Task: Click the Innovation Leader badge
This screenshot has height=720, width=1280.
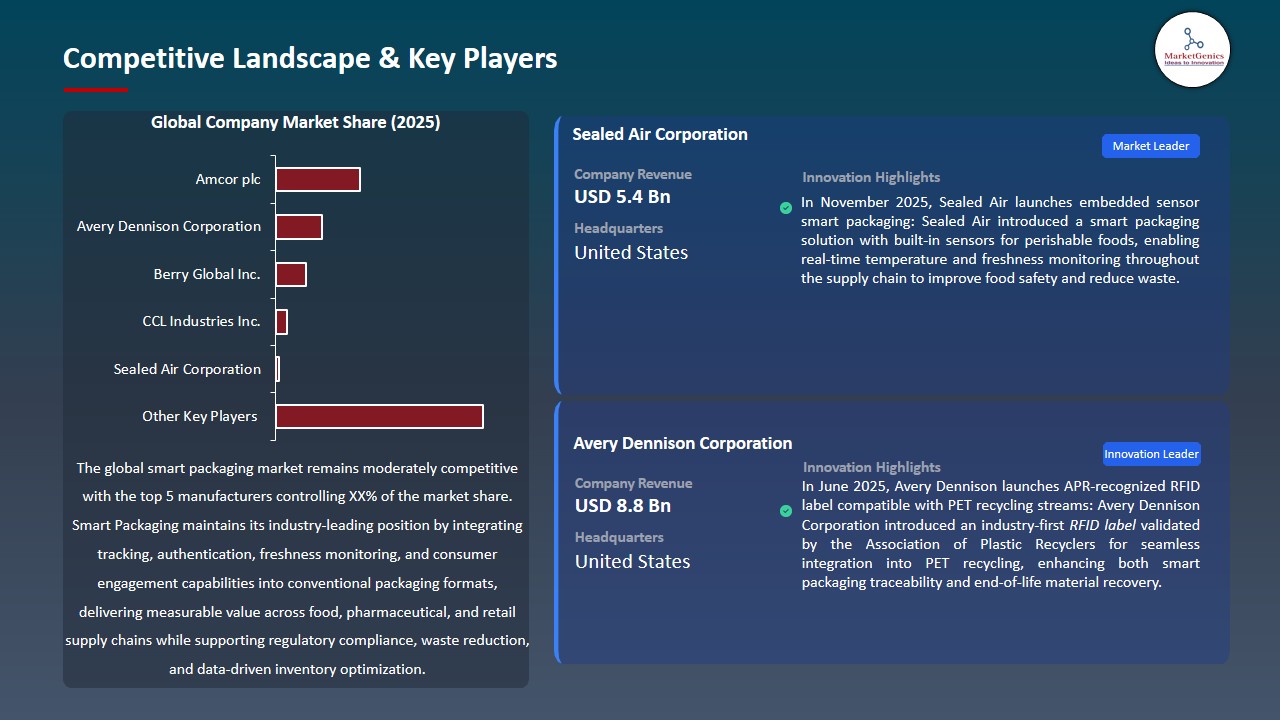Action: (x=1150, y=454)
